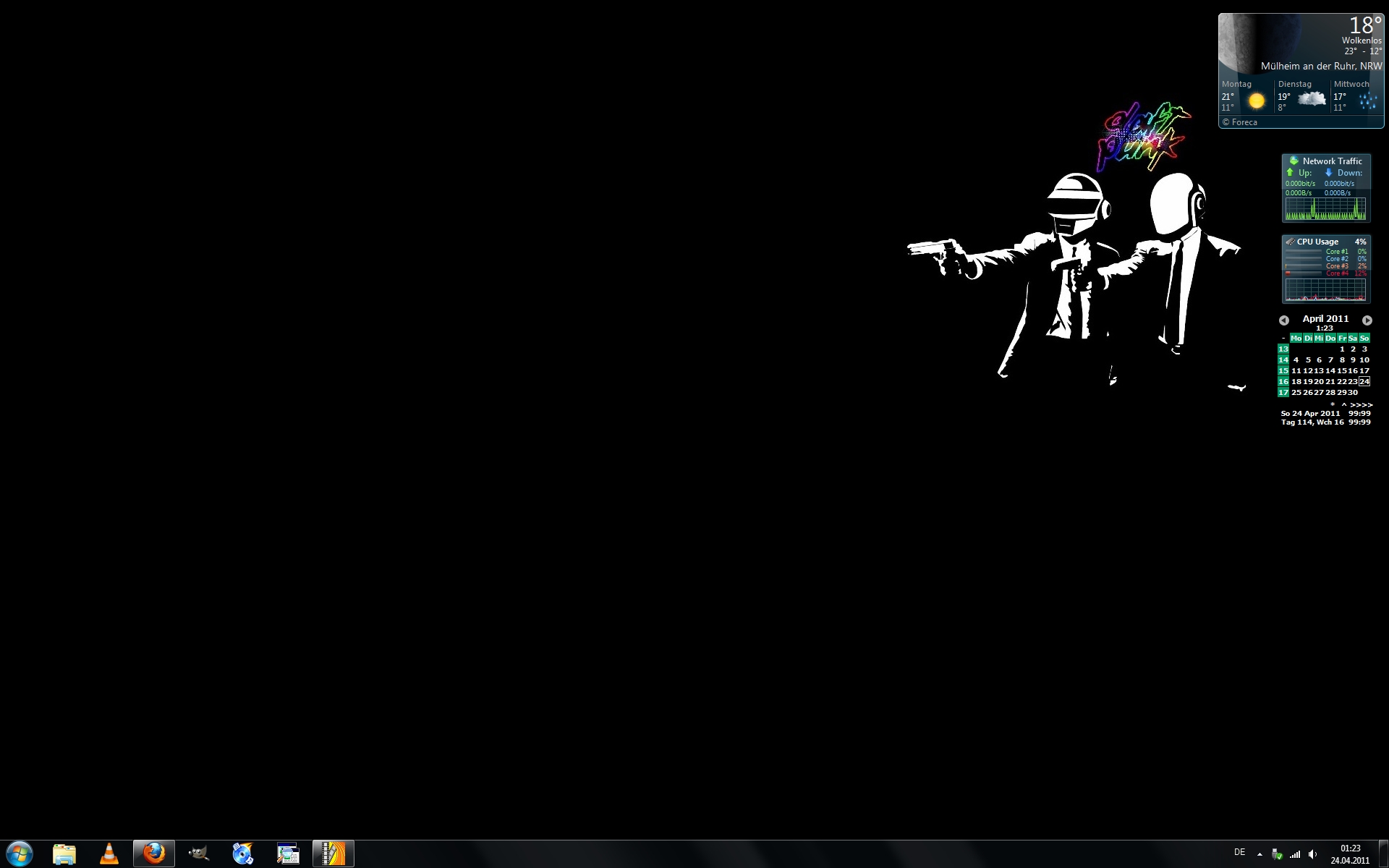Screen dimensions: 1389x868
Task: Switch to the video editor taskbar app
Action: tap(333, 854)
